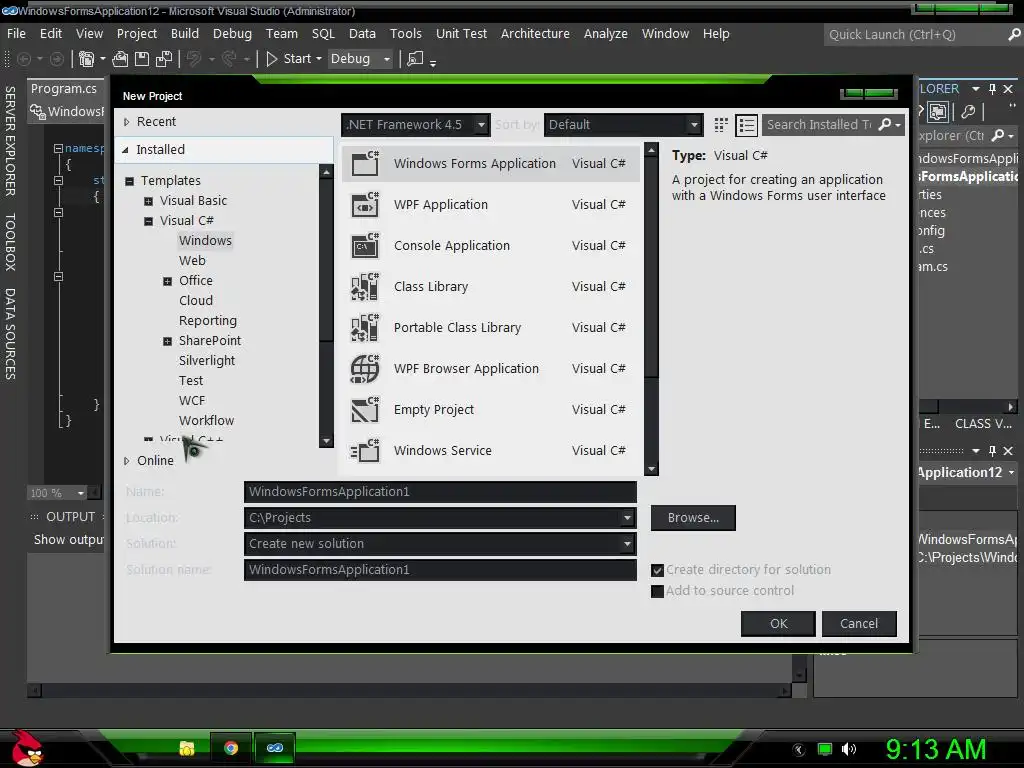The height and width of the screenshot is (768, 1024).
Task: Select Console Application template icon
Action: pyautogui.click(x=365, y=246)
